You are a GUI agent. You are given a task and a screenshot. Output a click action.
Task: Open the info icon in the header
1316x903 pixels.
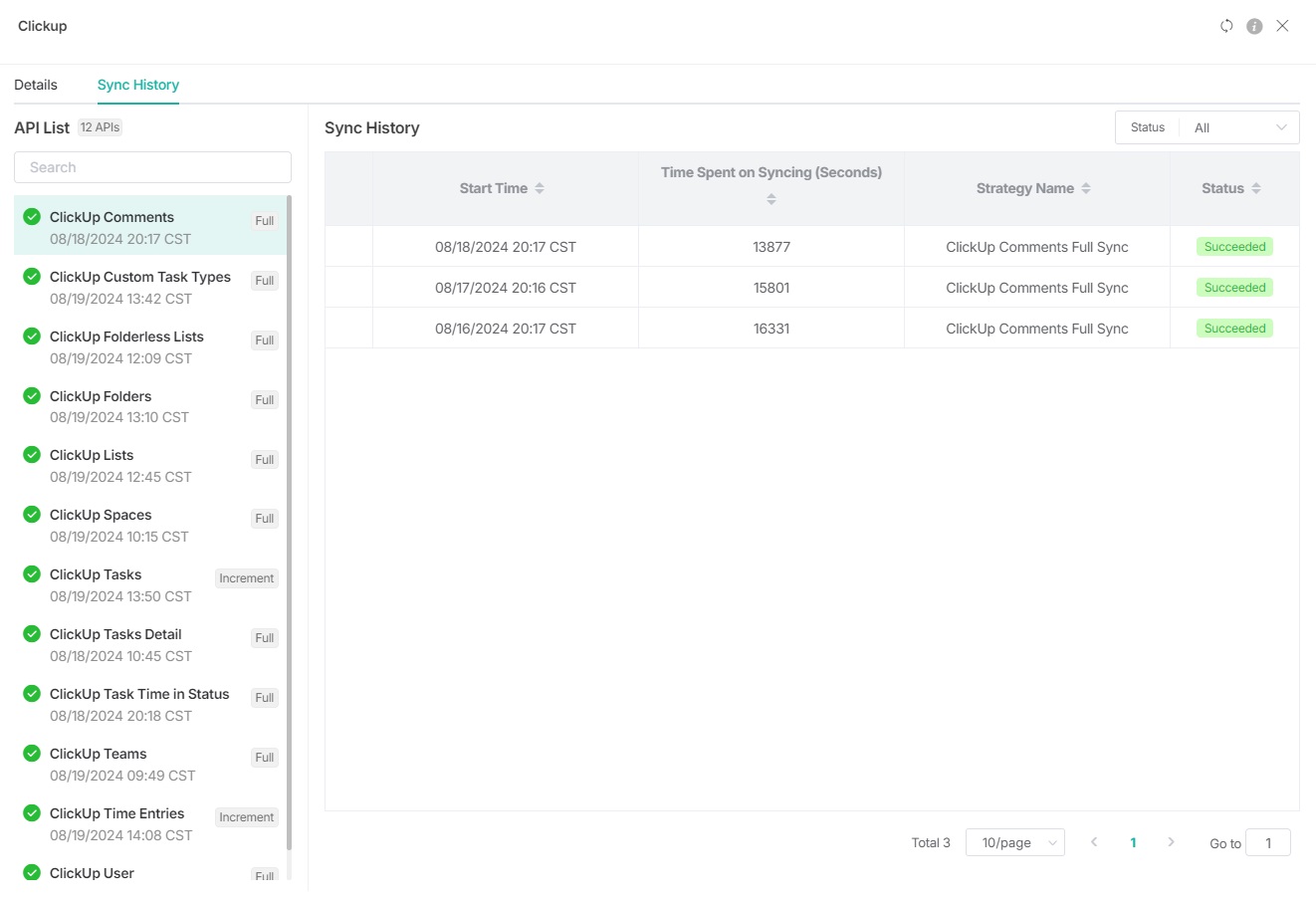pos(1254,26)
